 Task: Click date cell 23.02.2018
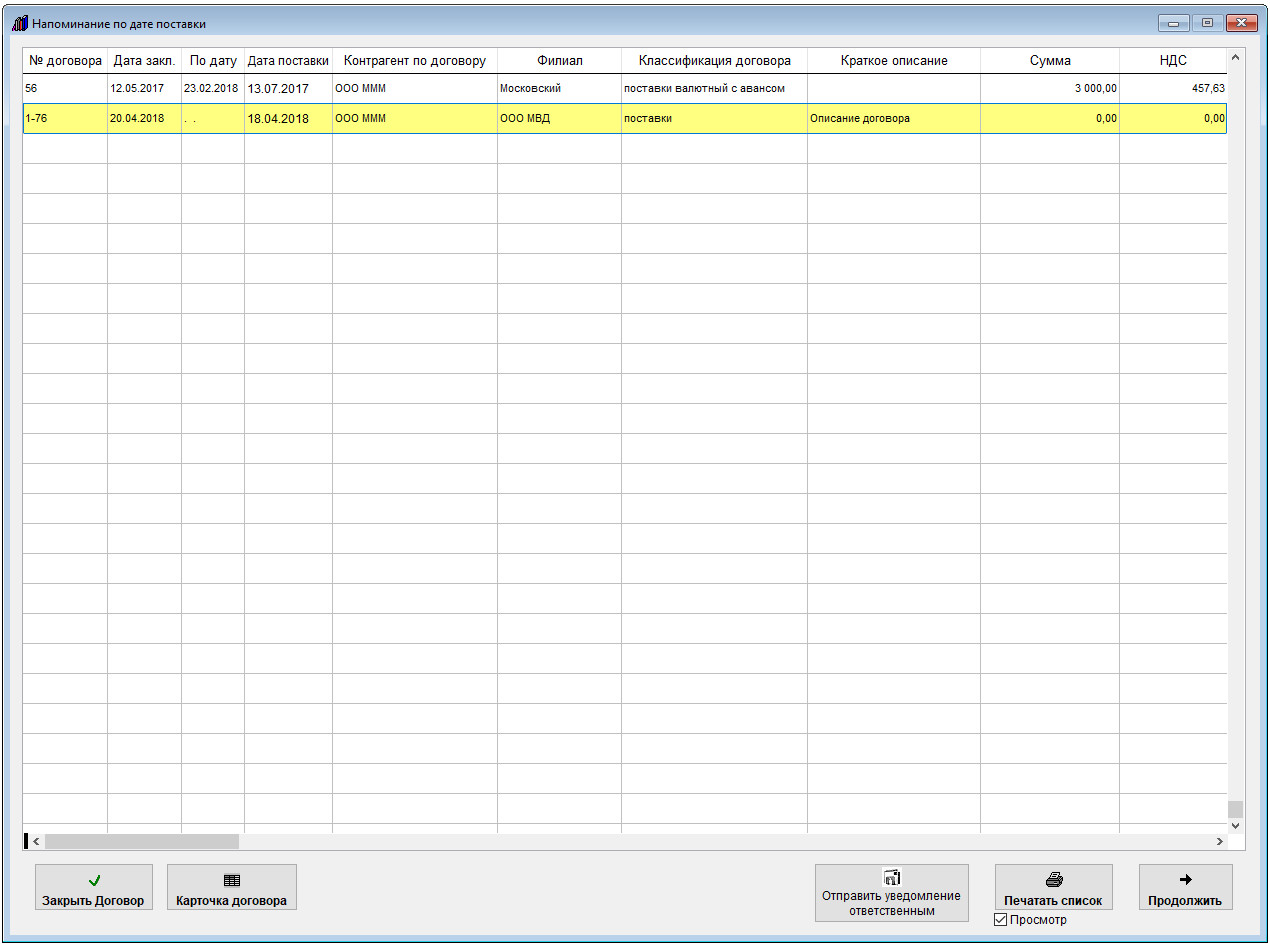pyautogui.click(x=213, y=88)
